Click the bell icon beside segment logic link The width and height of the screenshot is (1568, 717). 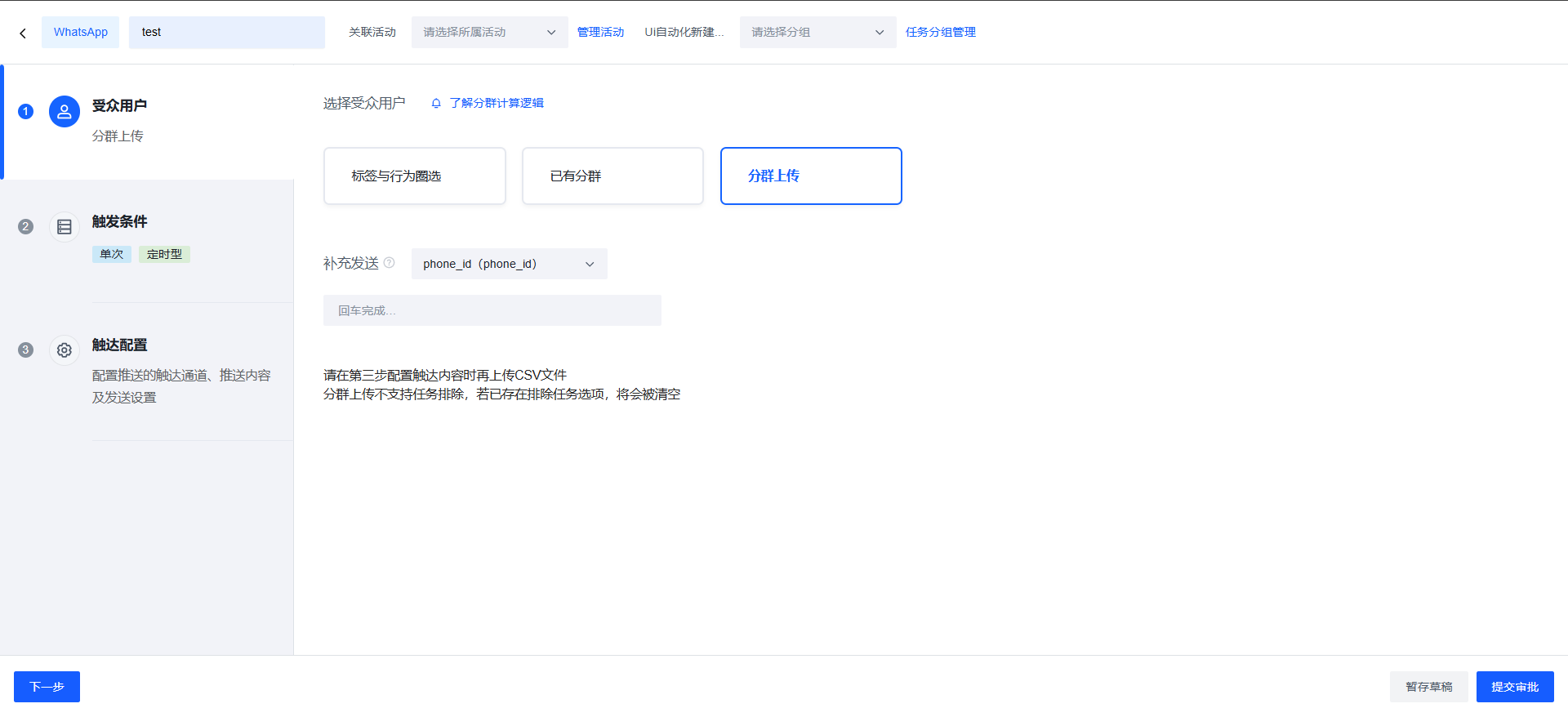tap(436, 104)
